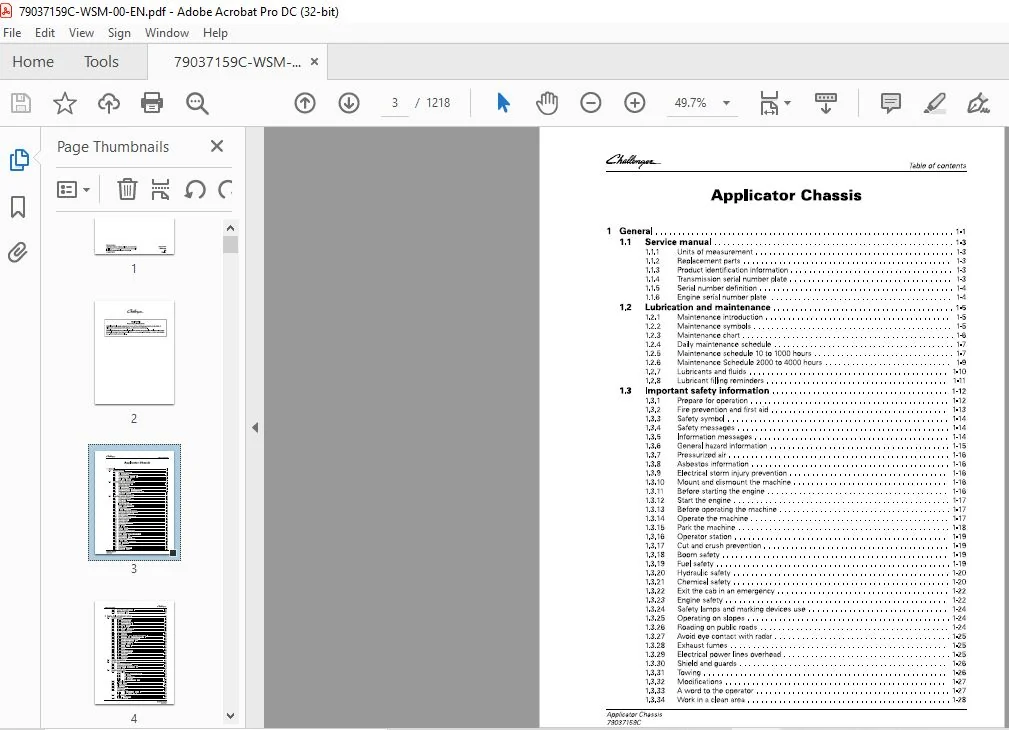Open the Bookmarks sidebar panel

point(18,207)
